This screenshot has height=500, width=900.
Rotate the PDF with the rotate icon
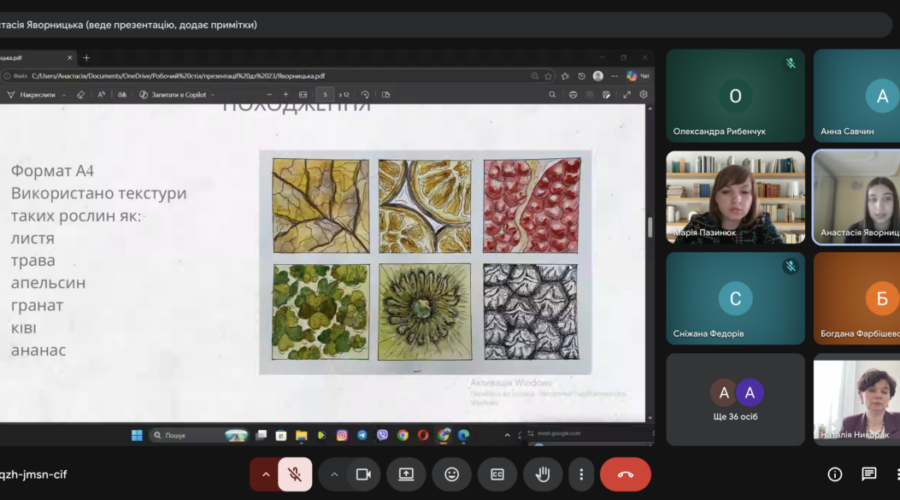click(x=365, y=95)
